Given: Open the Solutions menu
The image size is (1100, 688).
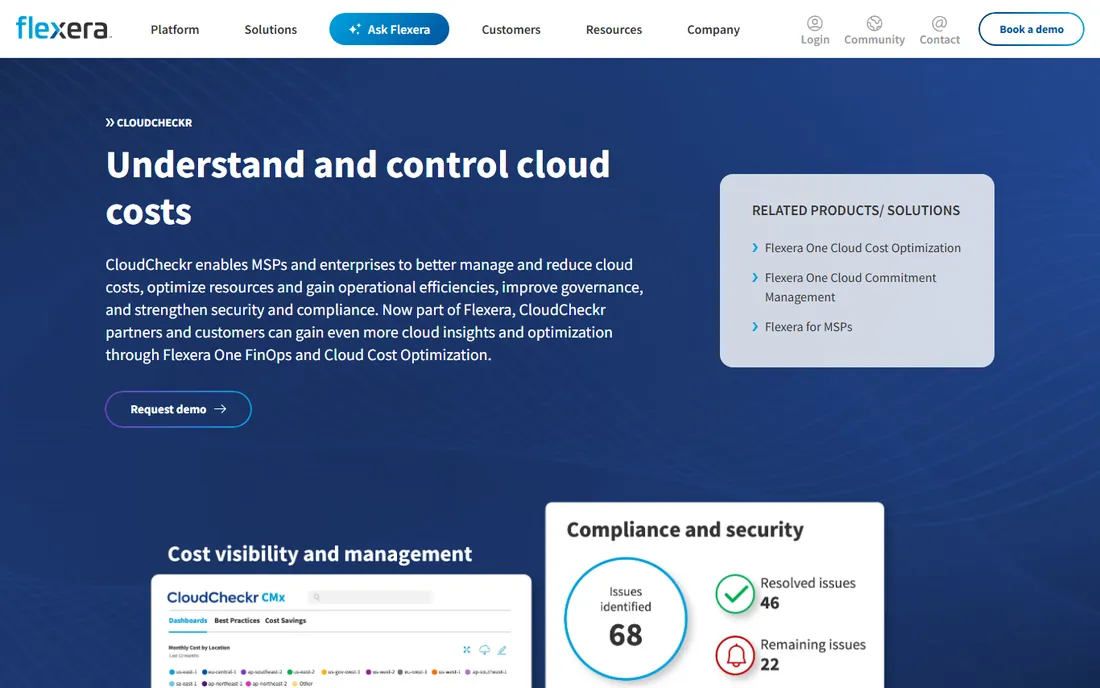Looking at the screenshot, I should (271, 29).
